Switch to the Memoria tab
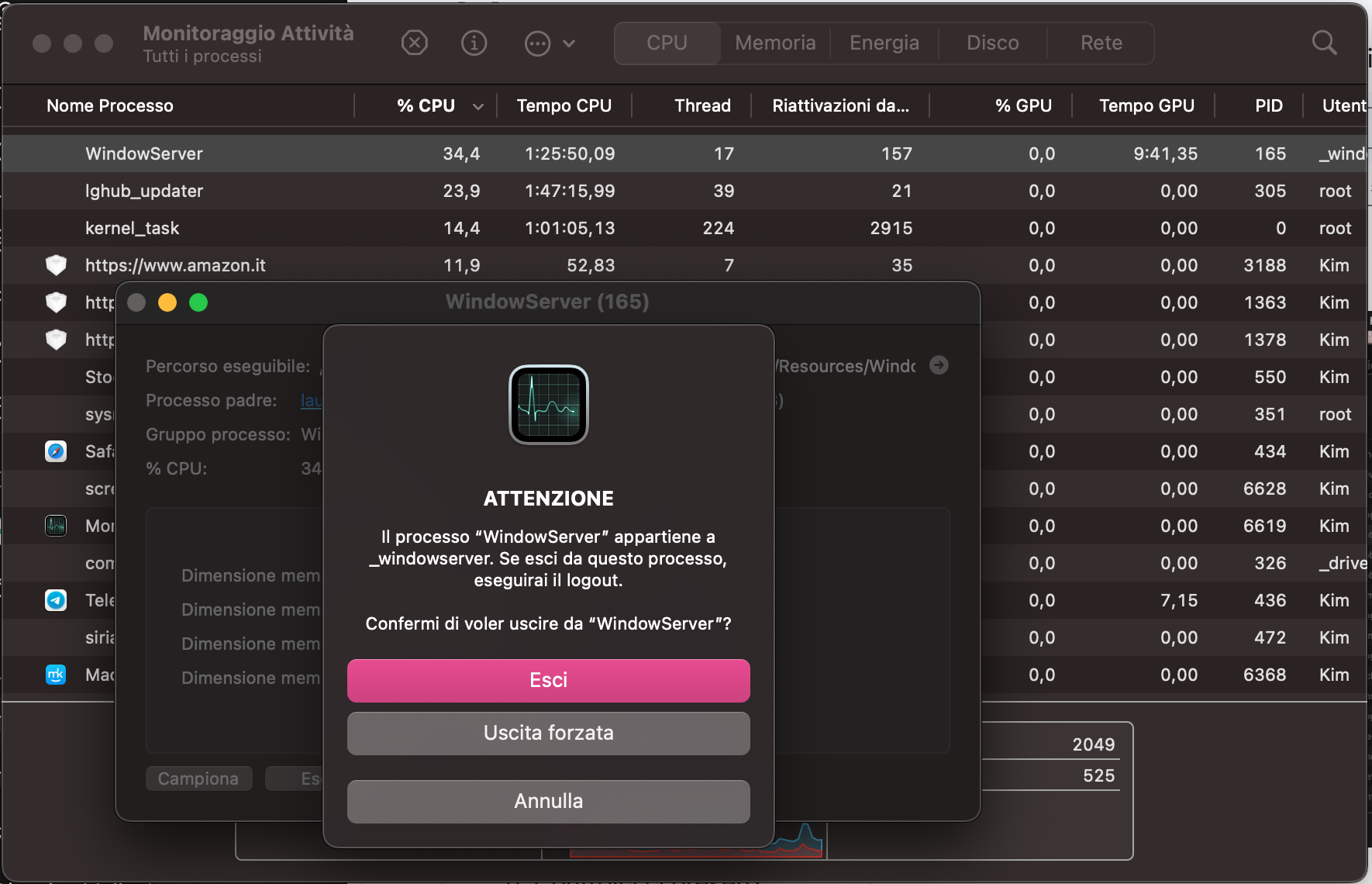This screenshot has height=884, width=1372. (774, 43)
